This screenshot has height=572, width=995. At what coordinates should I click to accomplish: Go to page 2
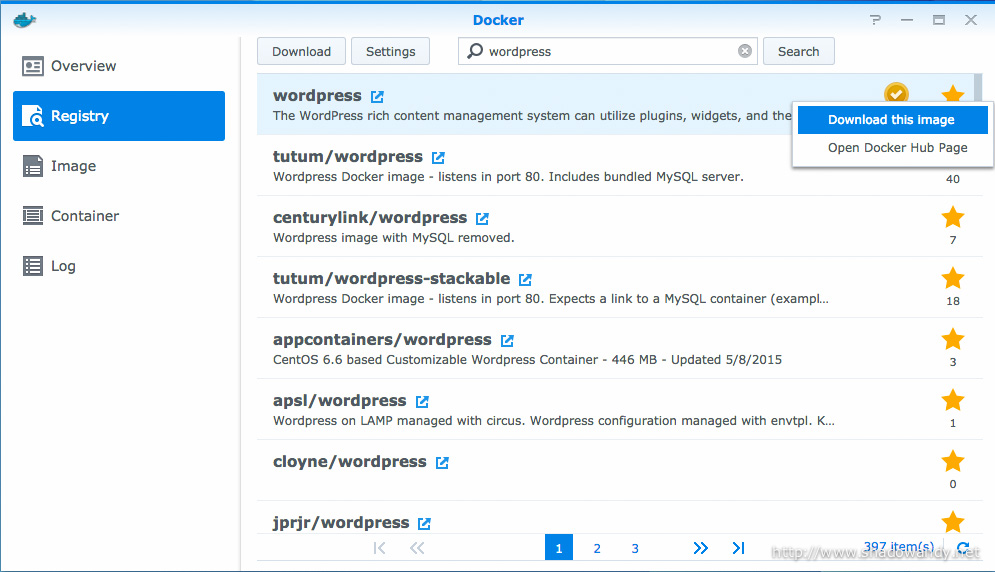(x=596, y=548)
